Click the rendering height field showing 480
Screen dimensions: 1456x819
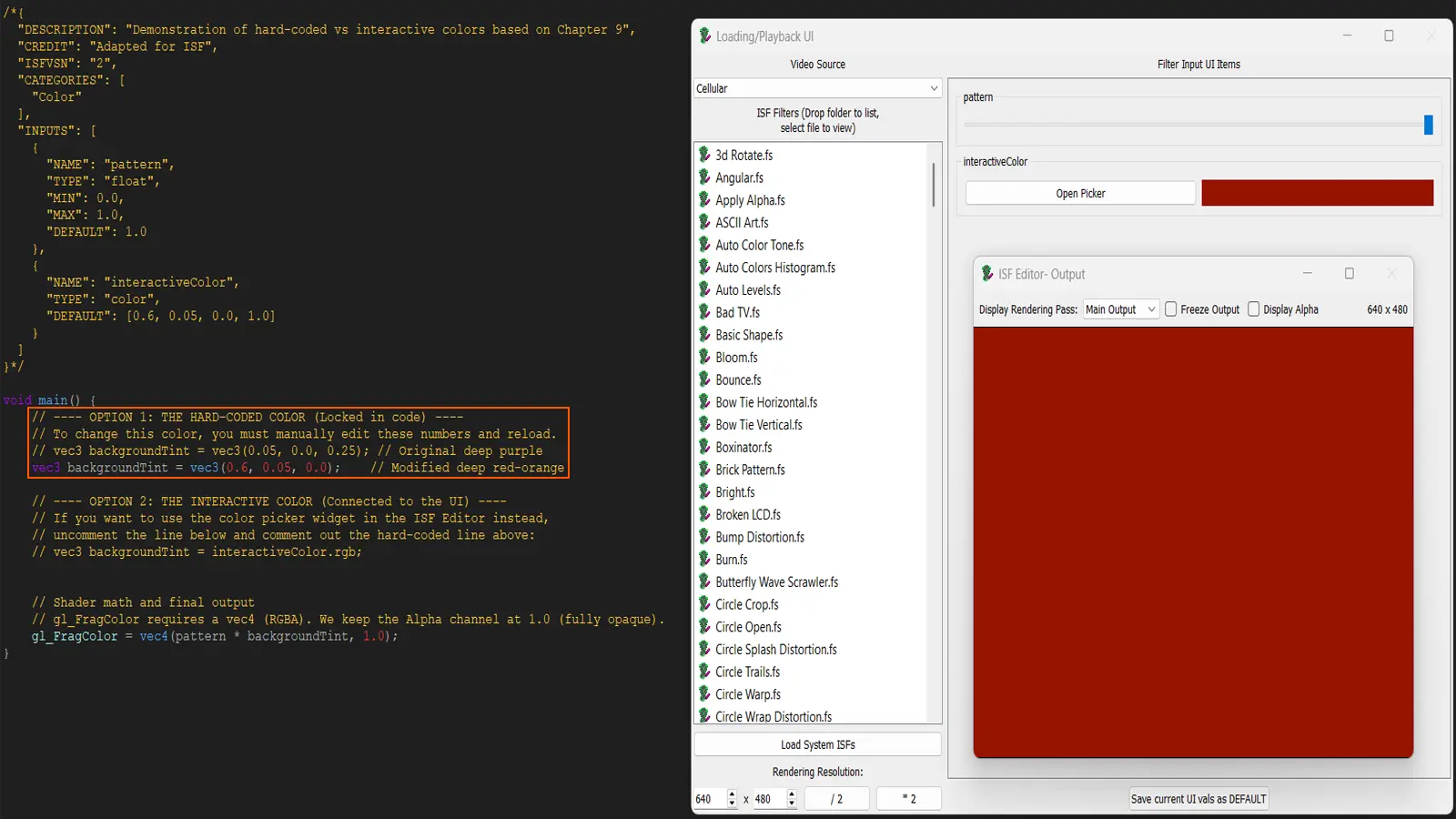(770, 799)
